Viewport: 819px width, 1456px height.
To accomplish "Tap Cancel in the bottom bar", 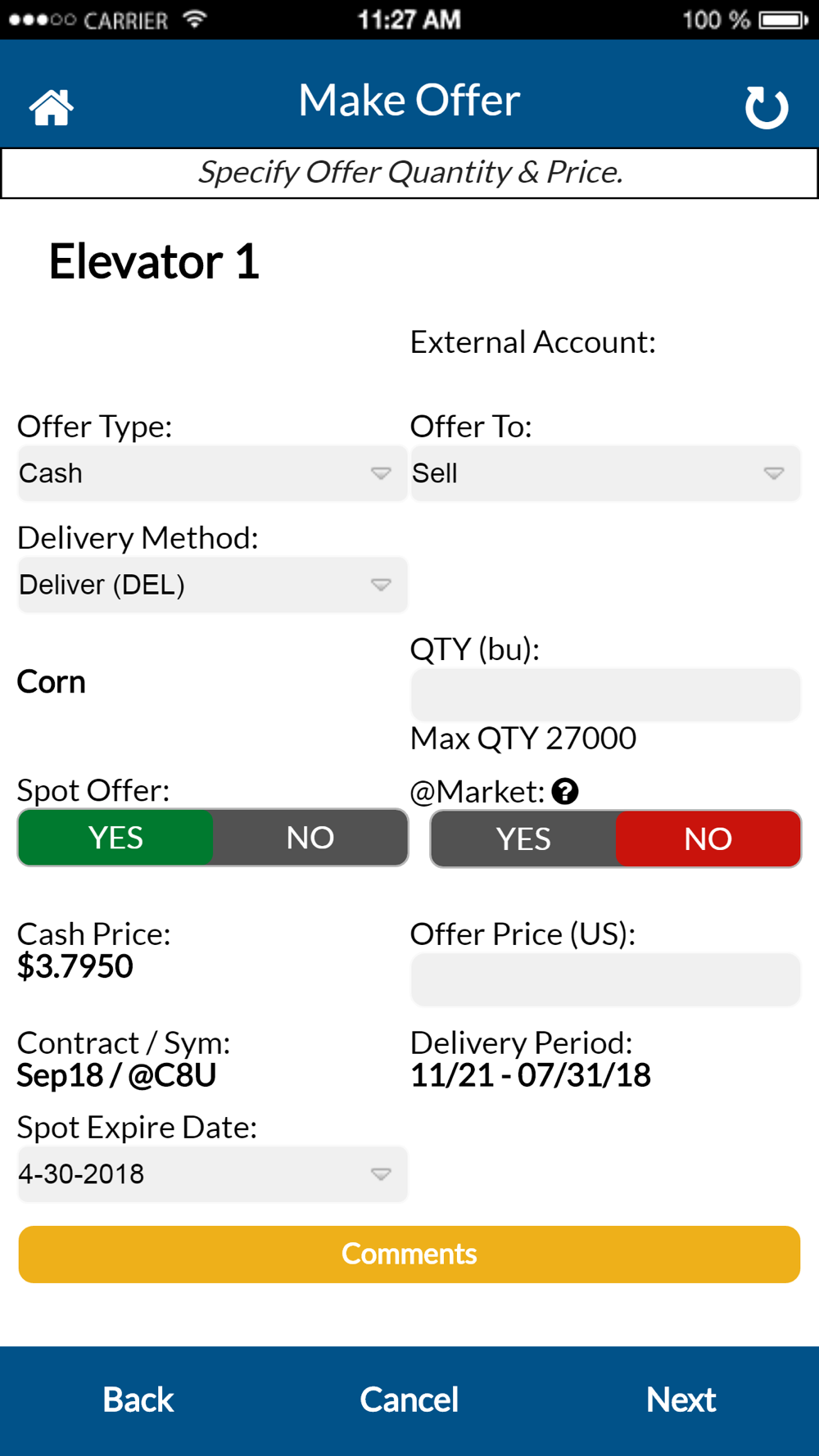I will coord(409,1399).
